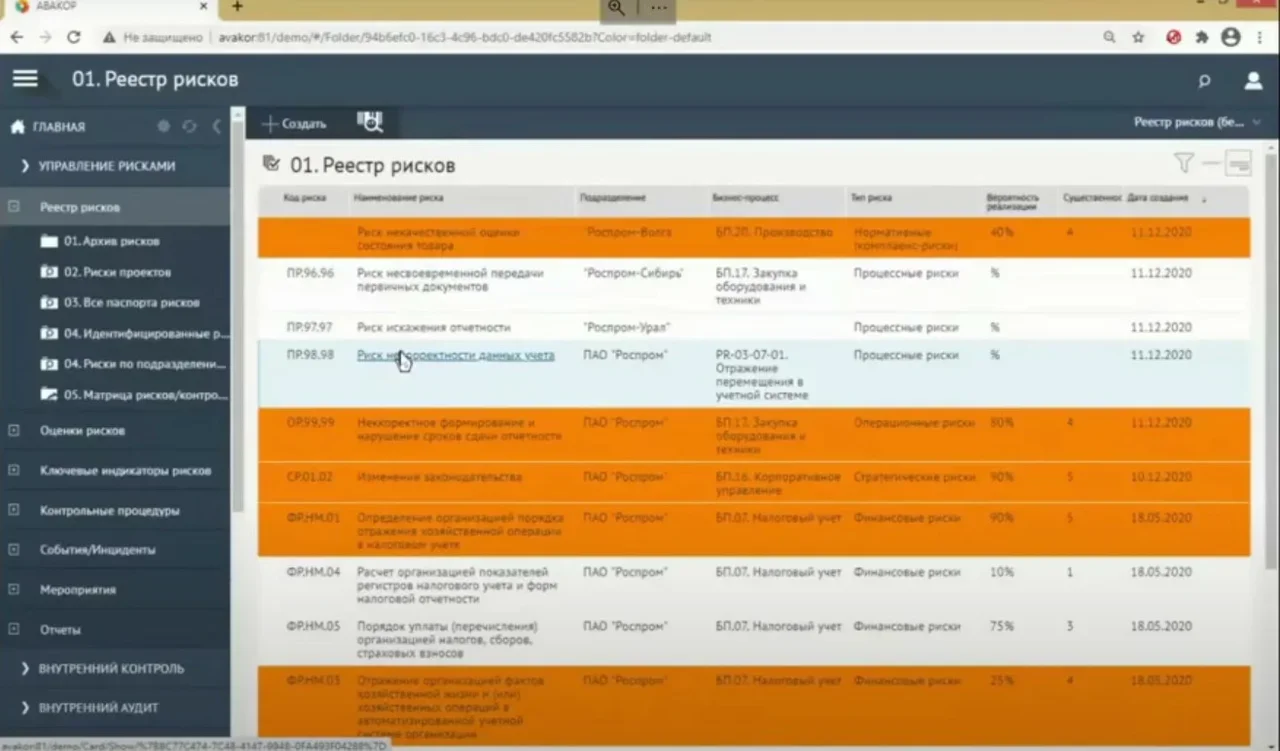
Task: Select 03. Все паспорта рисков in sidebar
Action: tap(131, 302)
